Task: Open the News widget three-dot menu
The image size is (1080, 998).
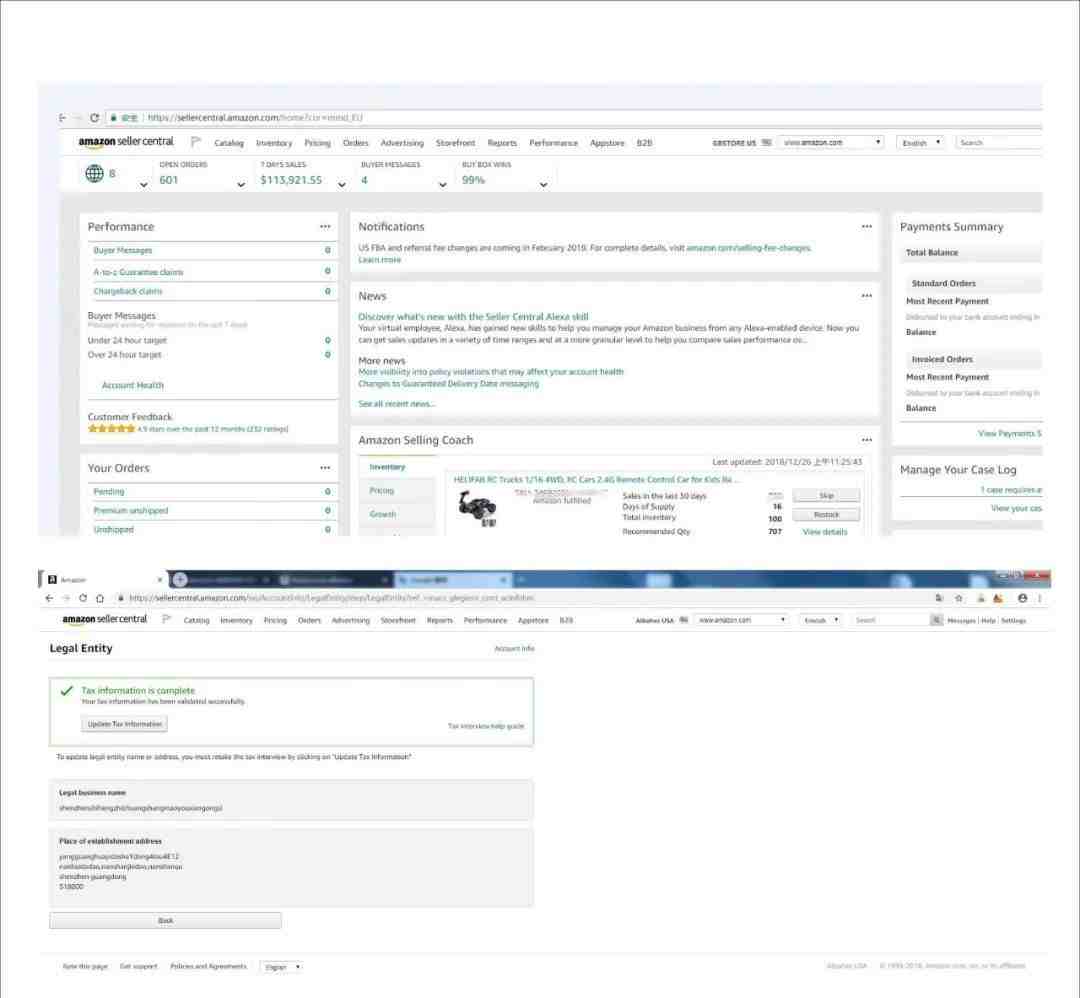Action: (866, 295)
